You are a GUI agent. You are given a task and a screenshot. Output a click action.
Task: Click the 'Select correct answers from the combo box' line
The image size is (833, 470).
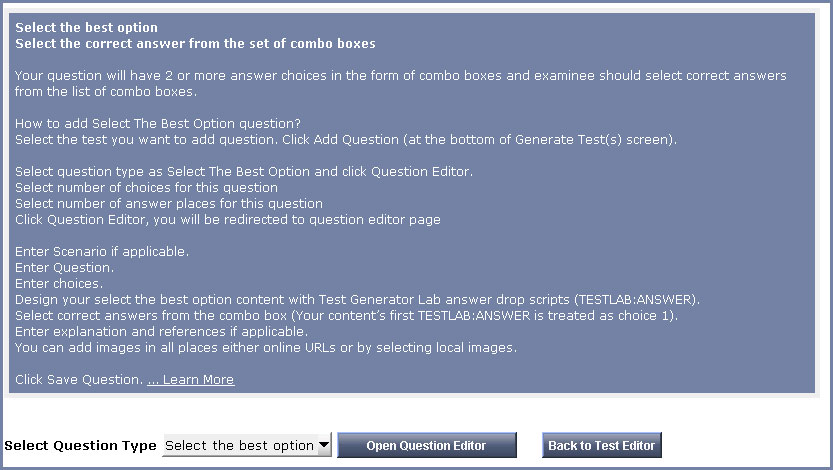tap(346, 316)
